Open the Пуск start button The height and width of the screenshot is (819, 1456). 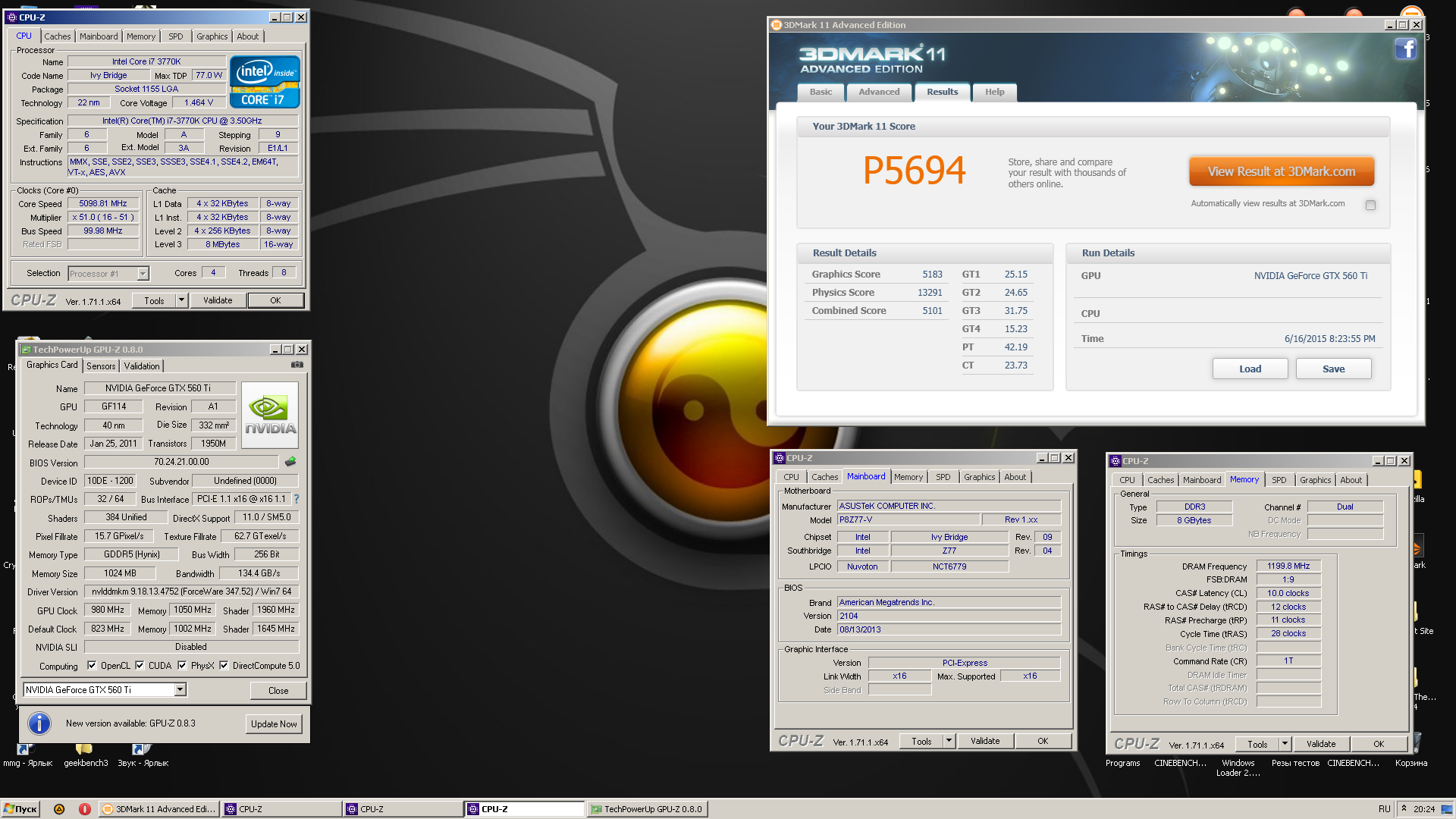click(x=20, y=809)
